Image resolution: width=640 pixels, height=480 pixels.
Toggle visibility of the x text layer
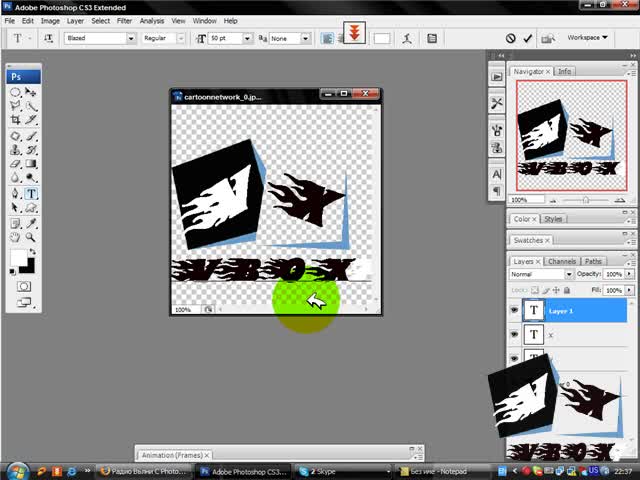(514, 334)
